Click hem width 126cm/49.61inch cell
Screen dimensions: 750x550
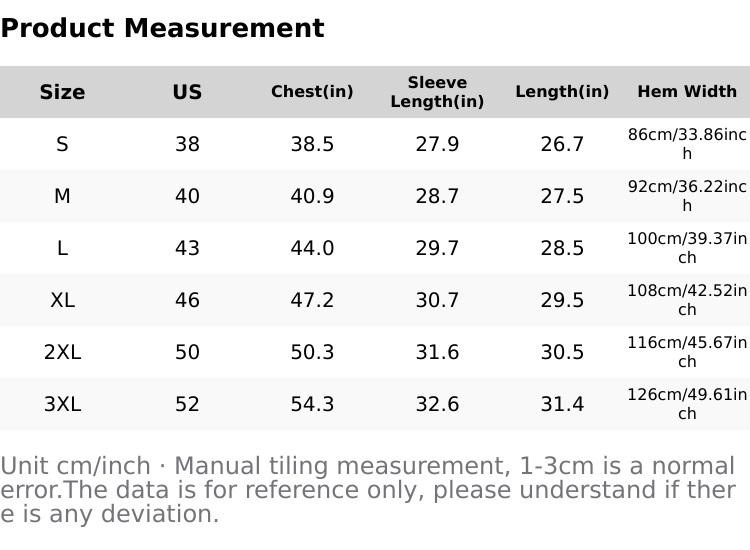click(687, 404)
